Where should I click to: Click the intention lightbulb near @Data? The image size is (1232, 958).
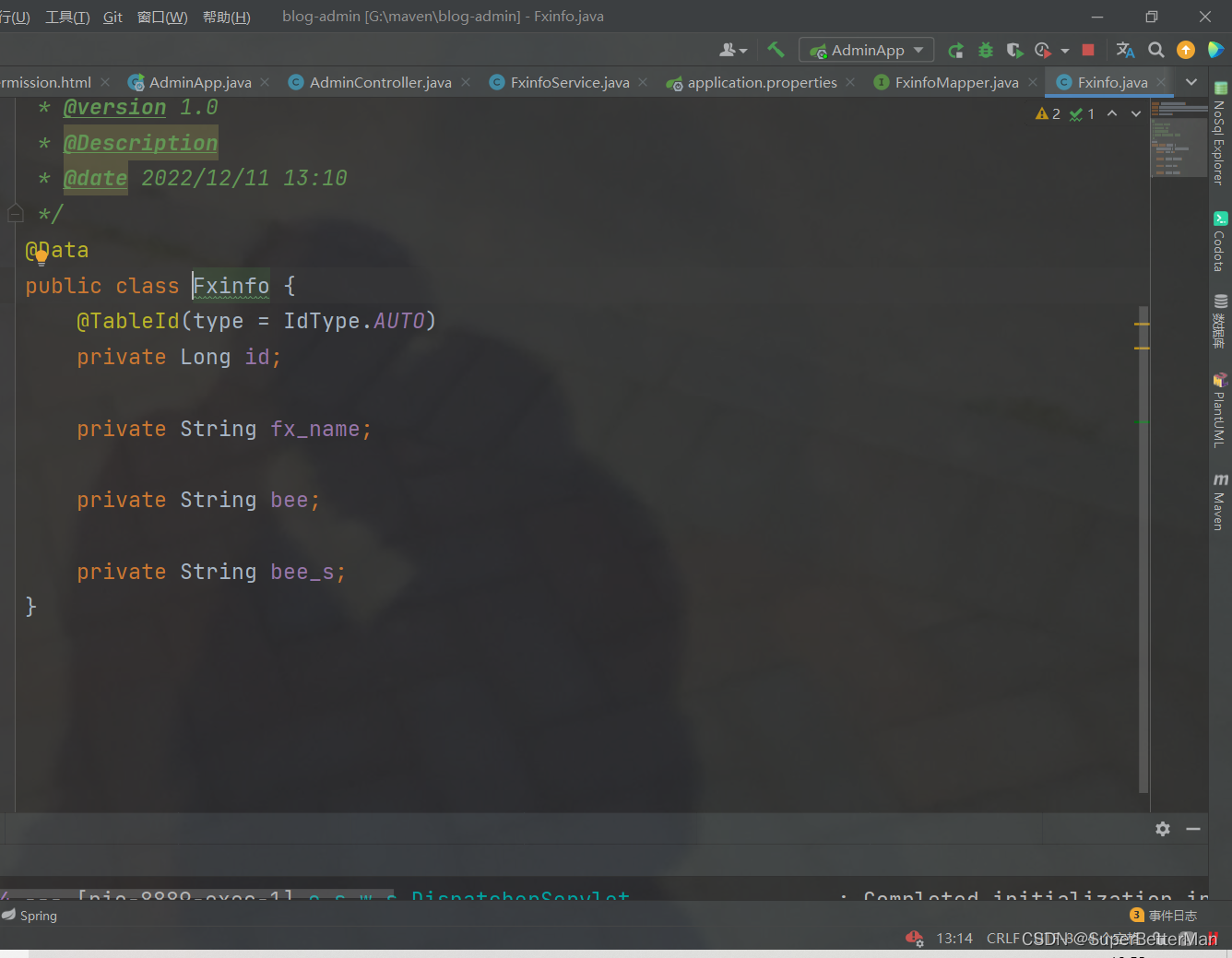pos(41,257)
